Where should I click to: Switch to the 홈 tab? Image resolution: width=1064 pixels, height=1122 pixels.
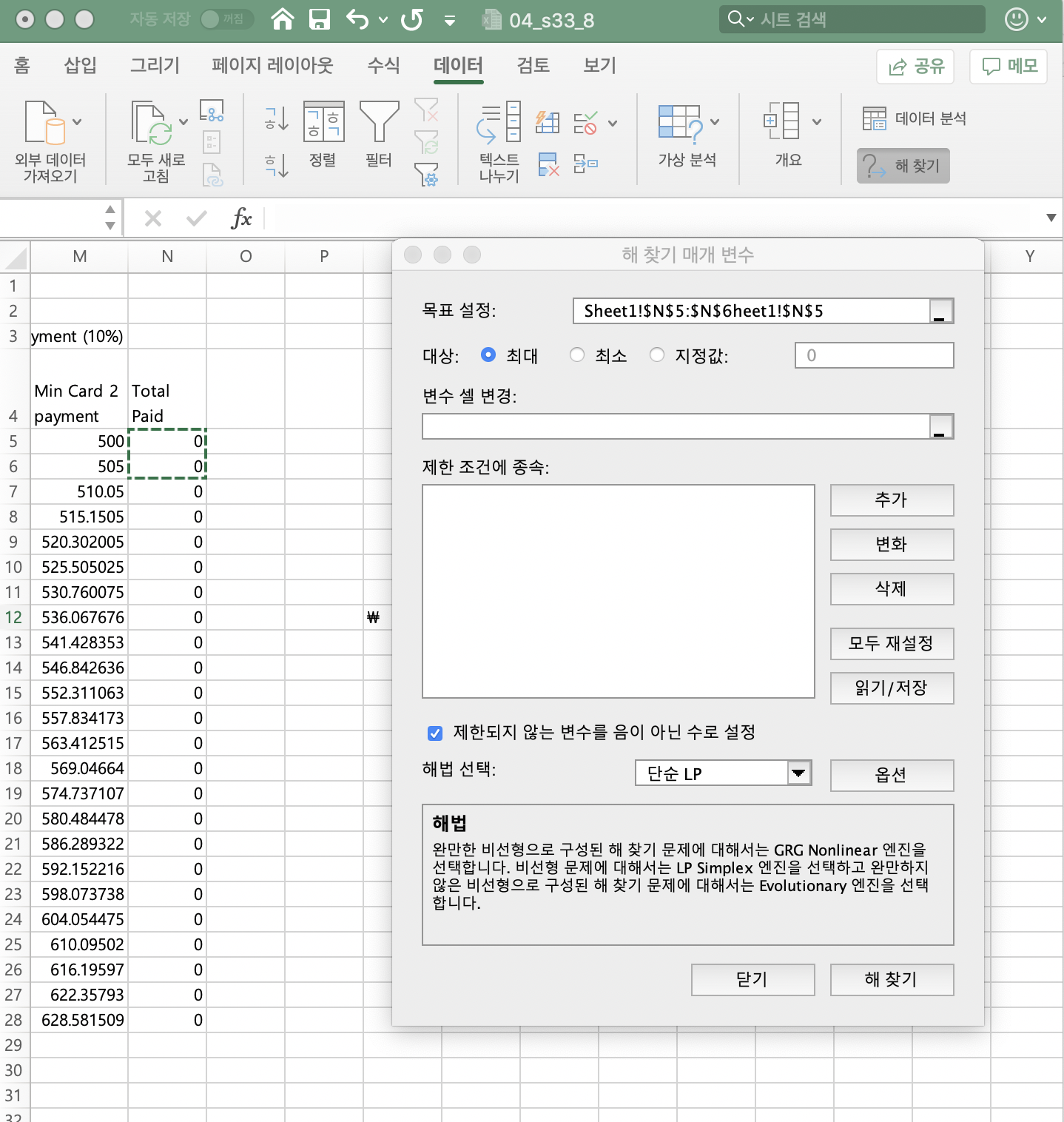point(21,66)
